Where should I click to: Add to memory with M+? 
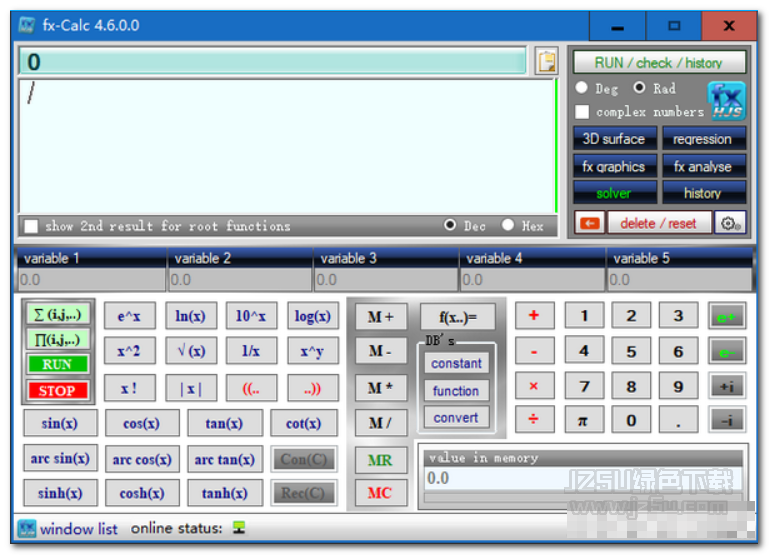[381, 317]
